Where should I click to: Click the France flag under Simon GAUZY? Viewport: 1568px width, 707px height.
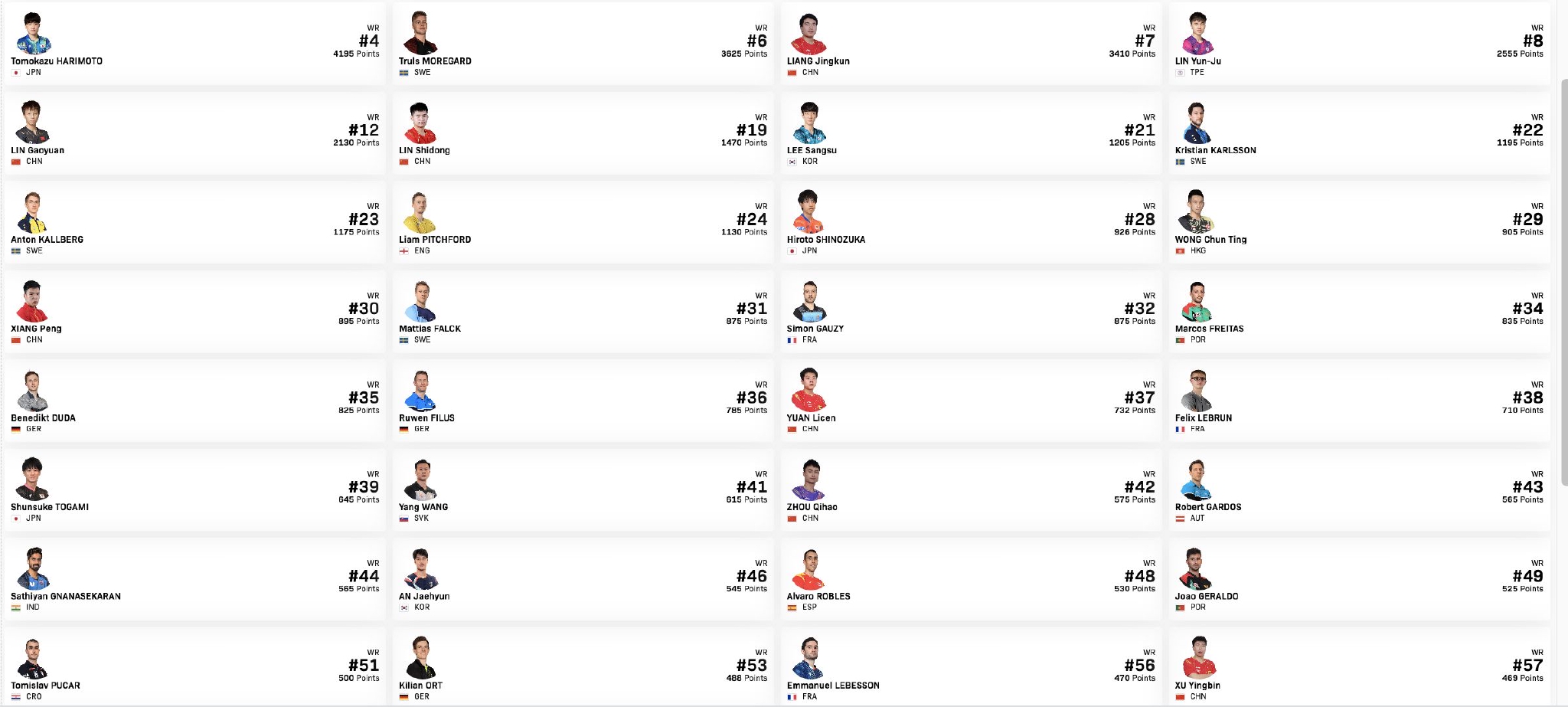click(x=792, y=340)
